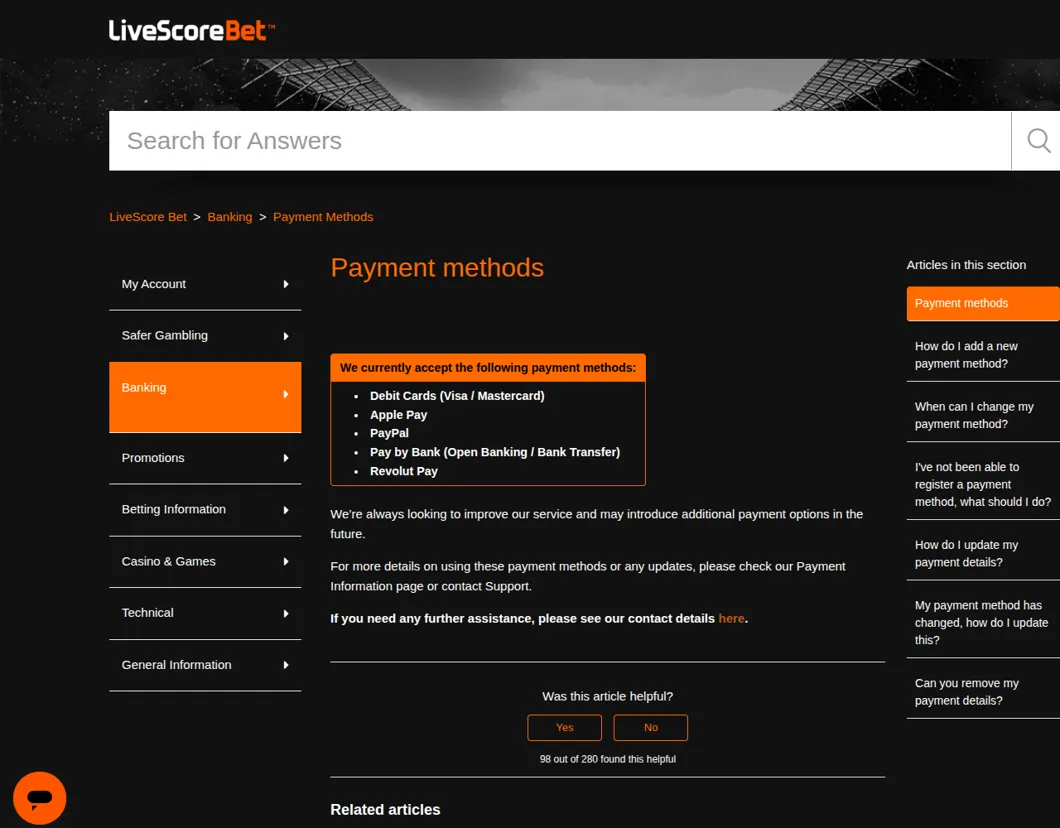Expand the Betting Information arrow
1060x828 pixels.
[286, 510]
